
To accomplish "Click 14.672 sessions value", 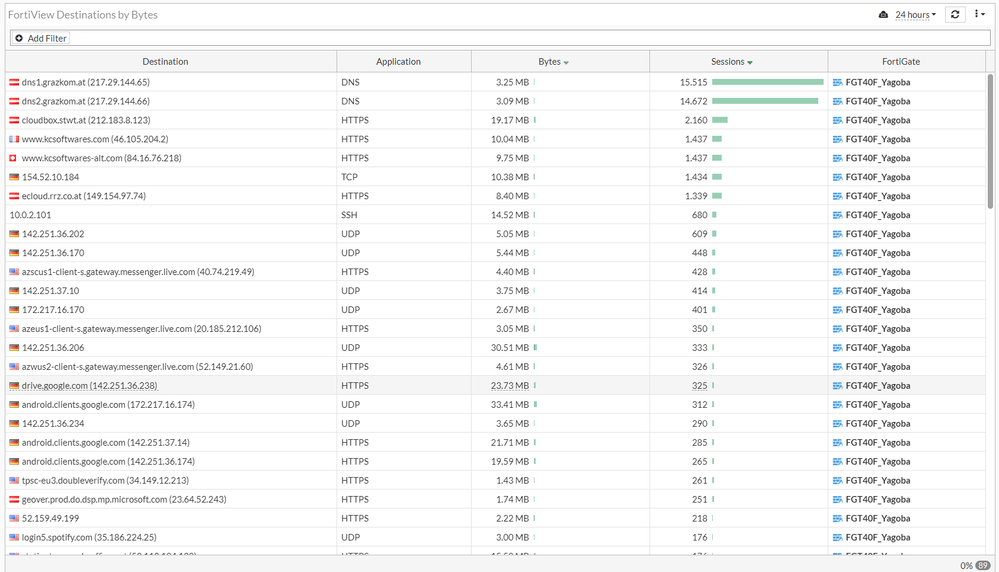I will [694, 101].
